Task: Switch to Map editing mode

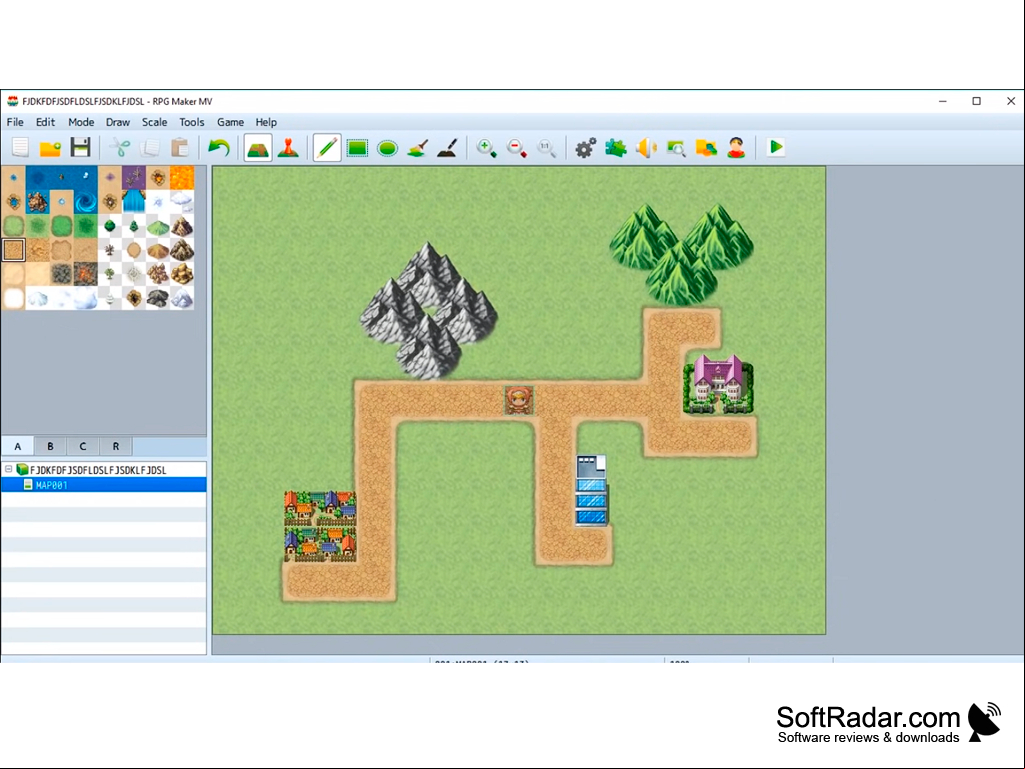Action: pyautogui.click(x=258, y=147)
